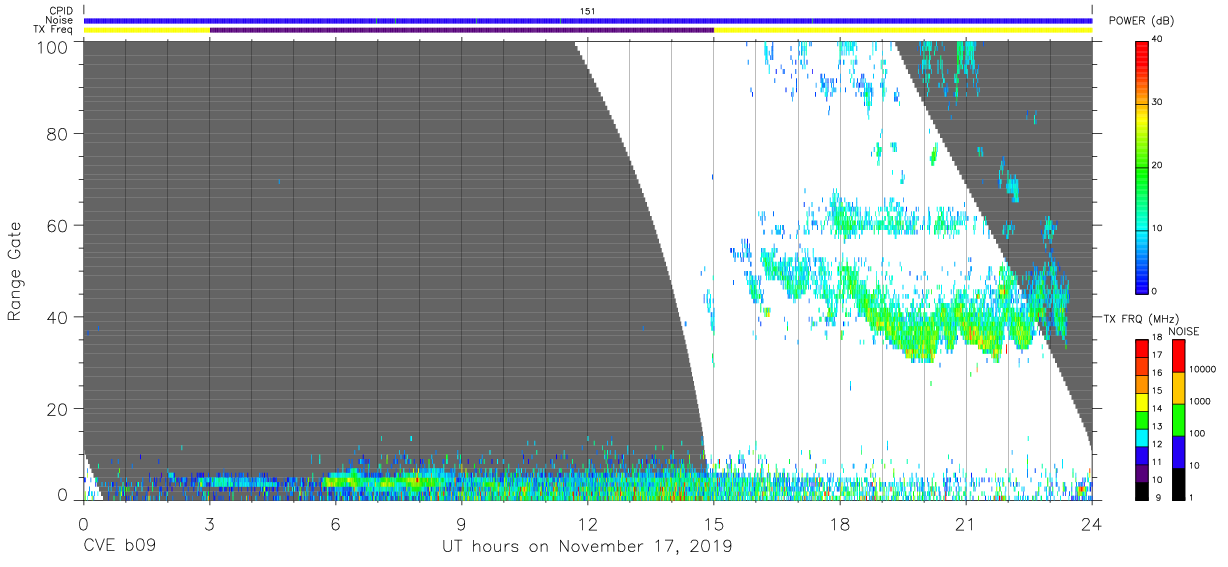1228x567 pixels.
Task: Click the x-axis tick label 24
Action: click(1091, 525)
